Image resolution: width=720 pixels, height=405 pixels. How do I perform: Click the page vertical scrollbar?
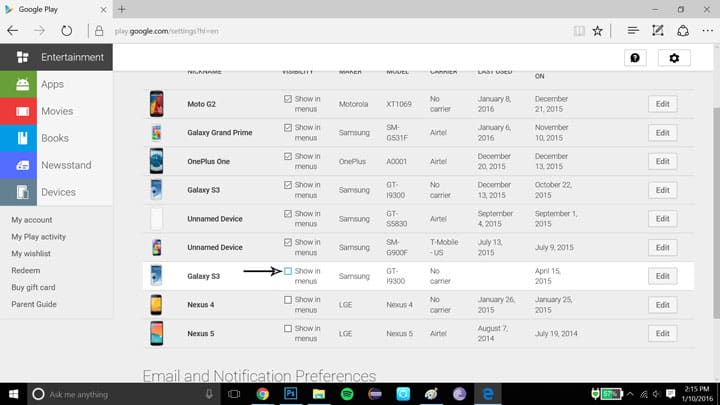pos(716,213)
